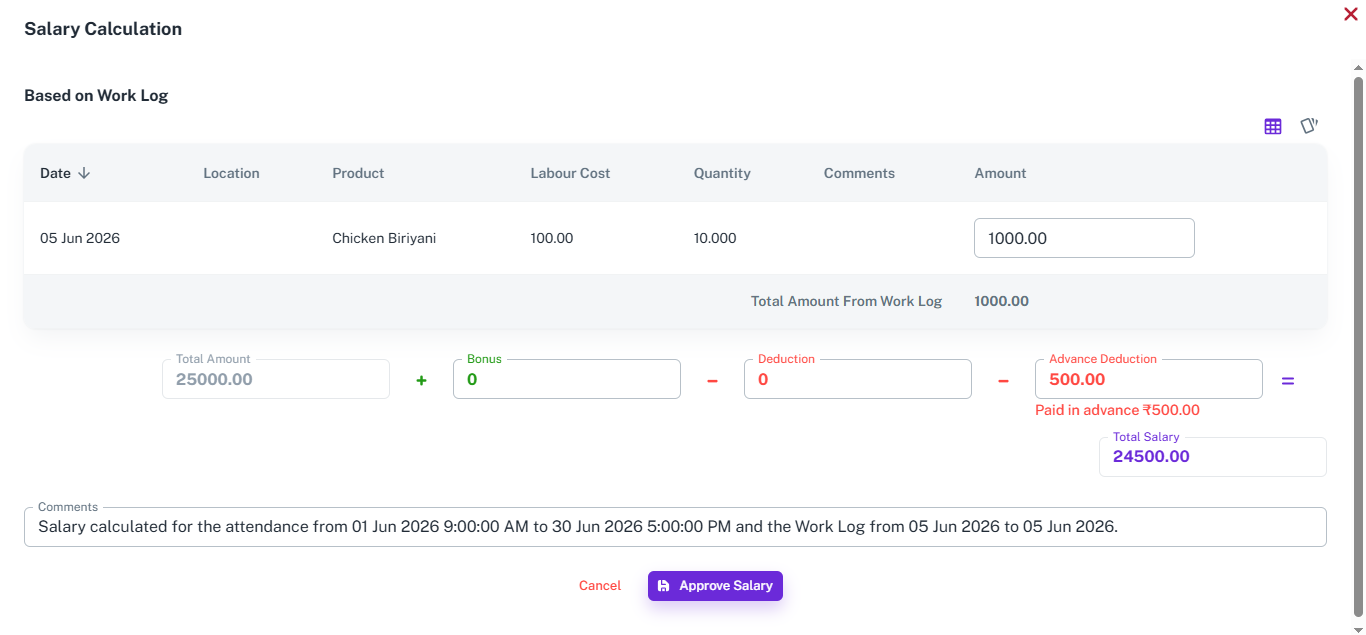
Task: Edit the Comments text box
Action: 675,526
